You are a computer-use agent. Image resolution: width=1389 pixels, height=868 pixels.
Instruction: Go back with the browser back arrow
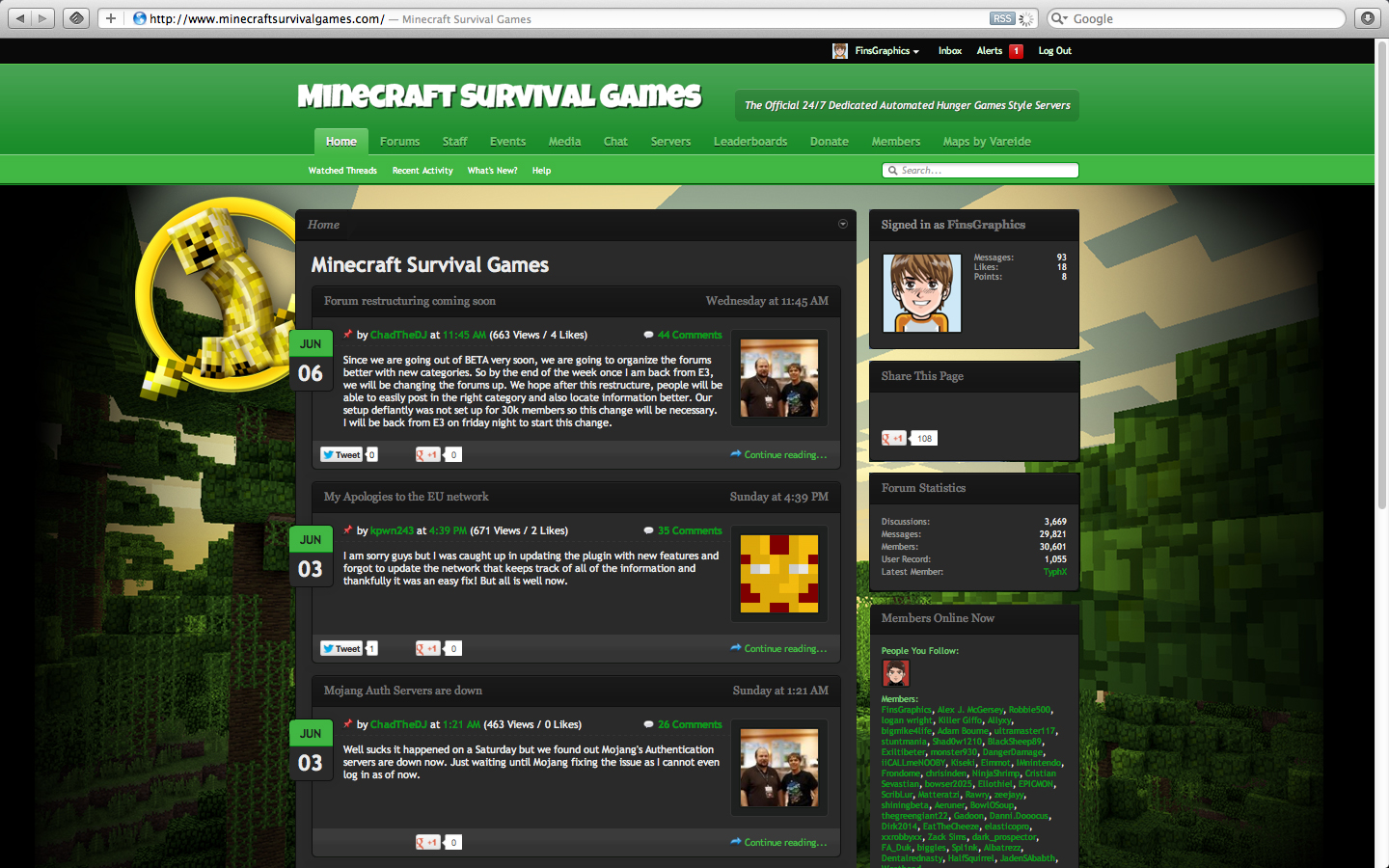click(19, 18)
